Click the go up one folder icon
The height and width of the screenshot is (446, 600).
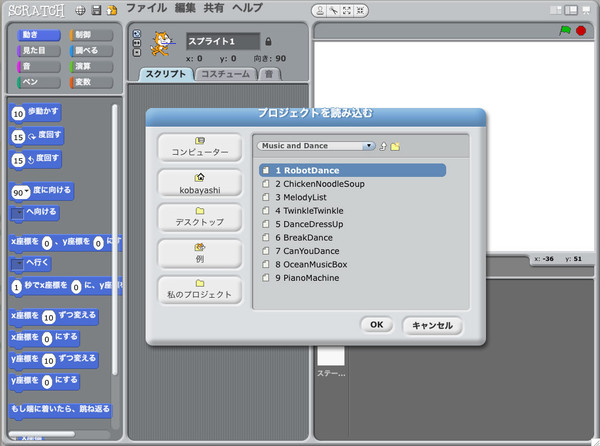(383, 146)
